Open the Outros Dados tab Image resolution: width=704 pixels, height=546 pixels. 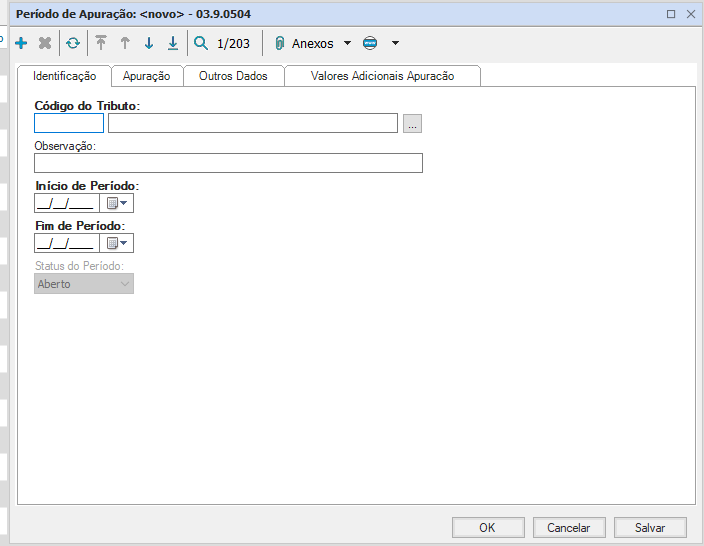[233, 76]
